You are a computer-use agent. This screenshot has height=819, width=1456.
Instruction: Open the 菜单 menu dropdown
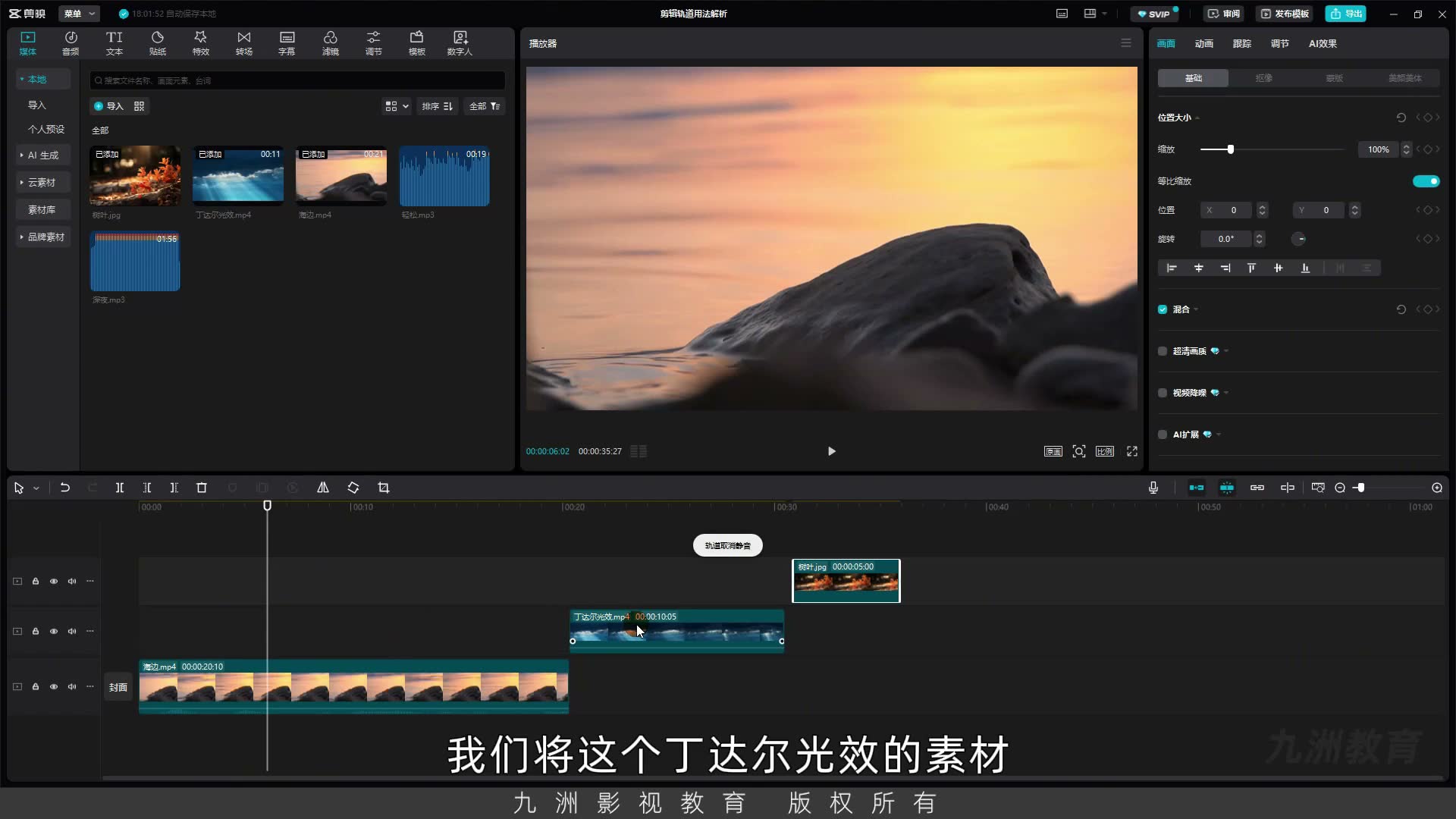[x=80, y=14]
